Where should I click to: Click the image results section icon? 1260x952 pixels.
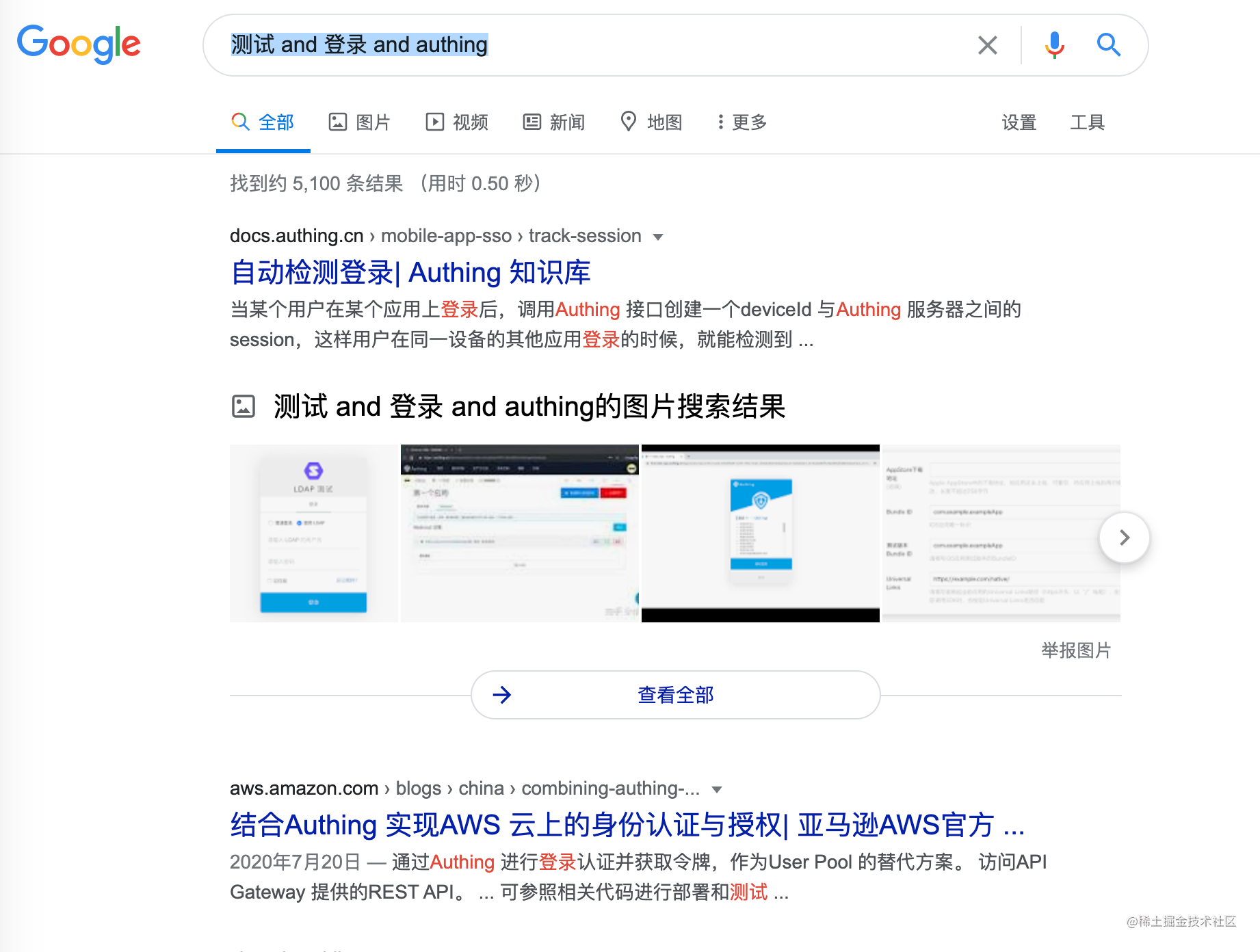pyautogui.click(x=244, y=406)
